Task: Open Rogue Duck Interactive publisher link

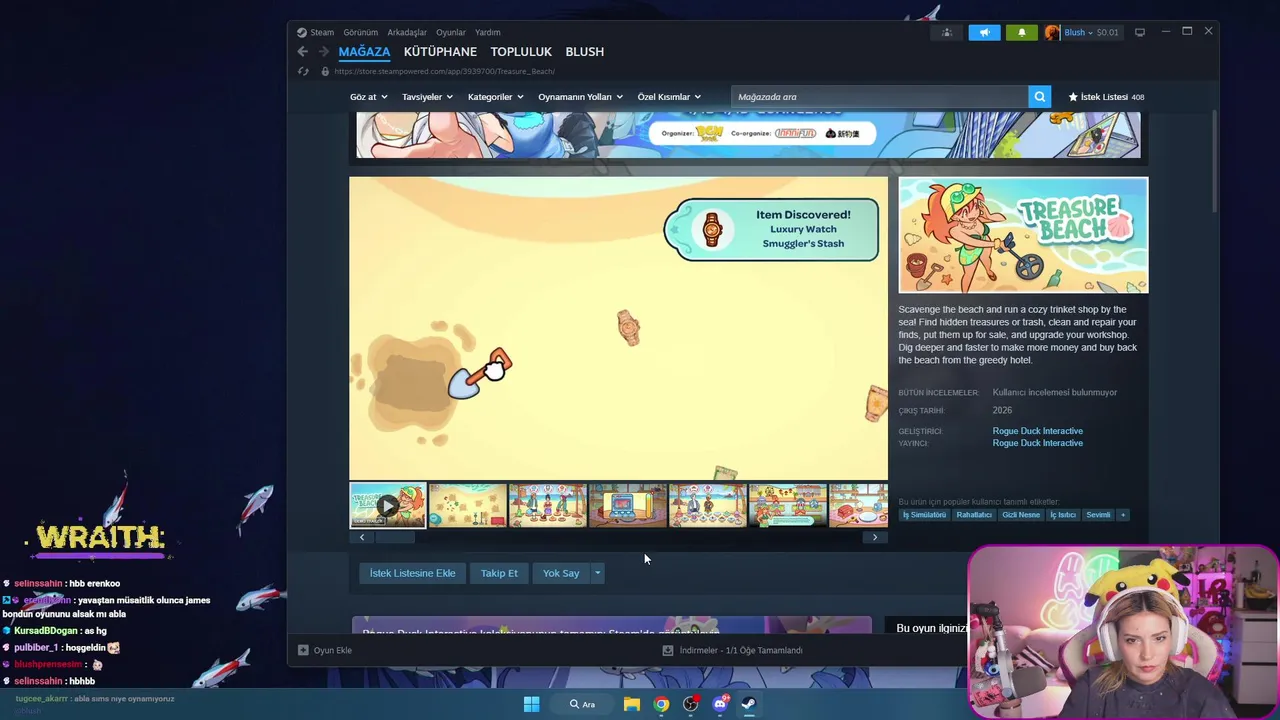Action: pyautogui.click(x=1037, y=443)
